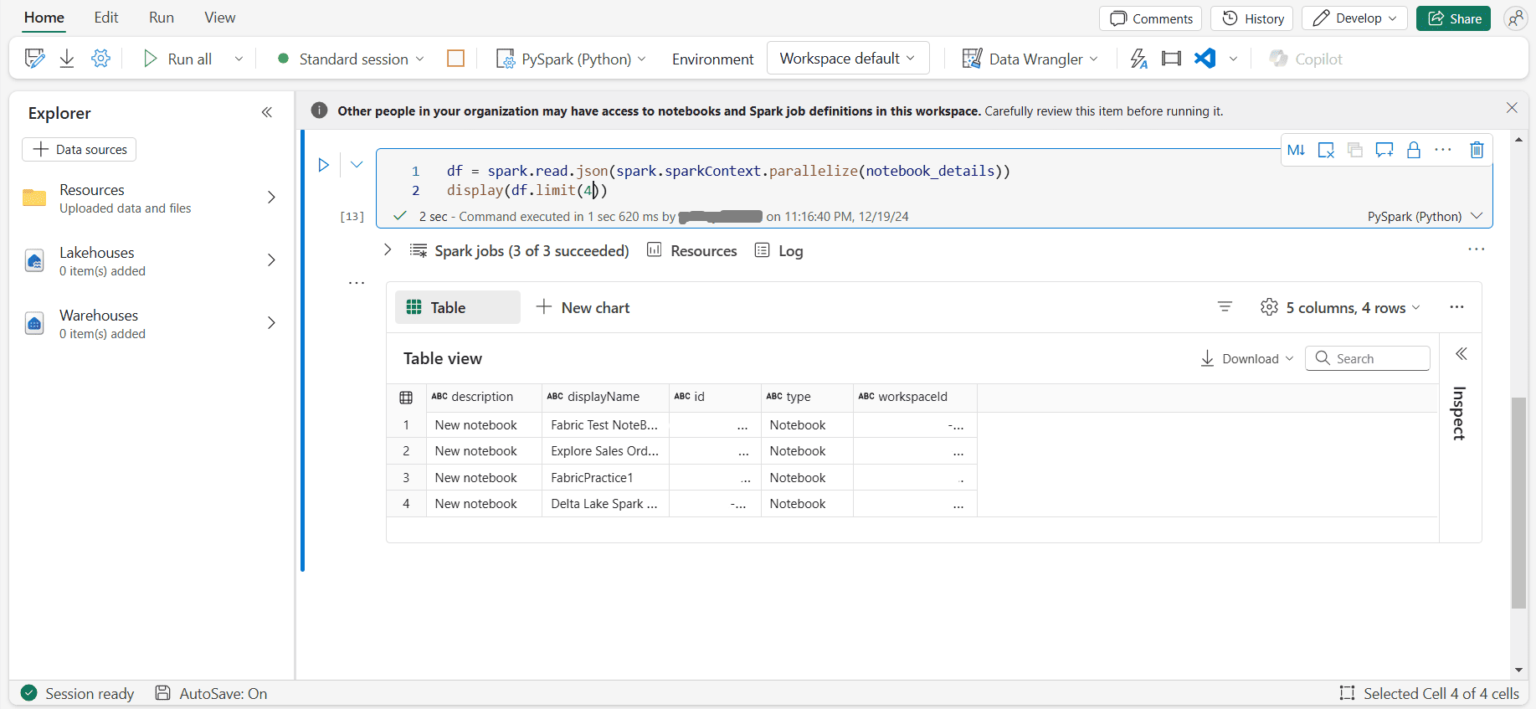Add a comment to the cell

click(1384, 150)
